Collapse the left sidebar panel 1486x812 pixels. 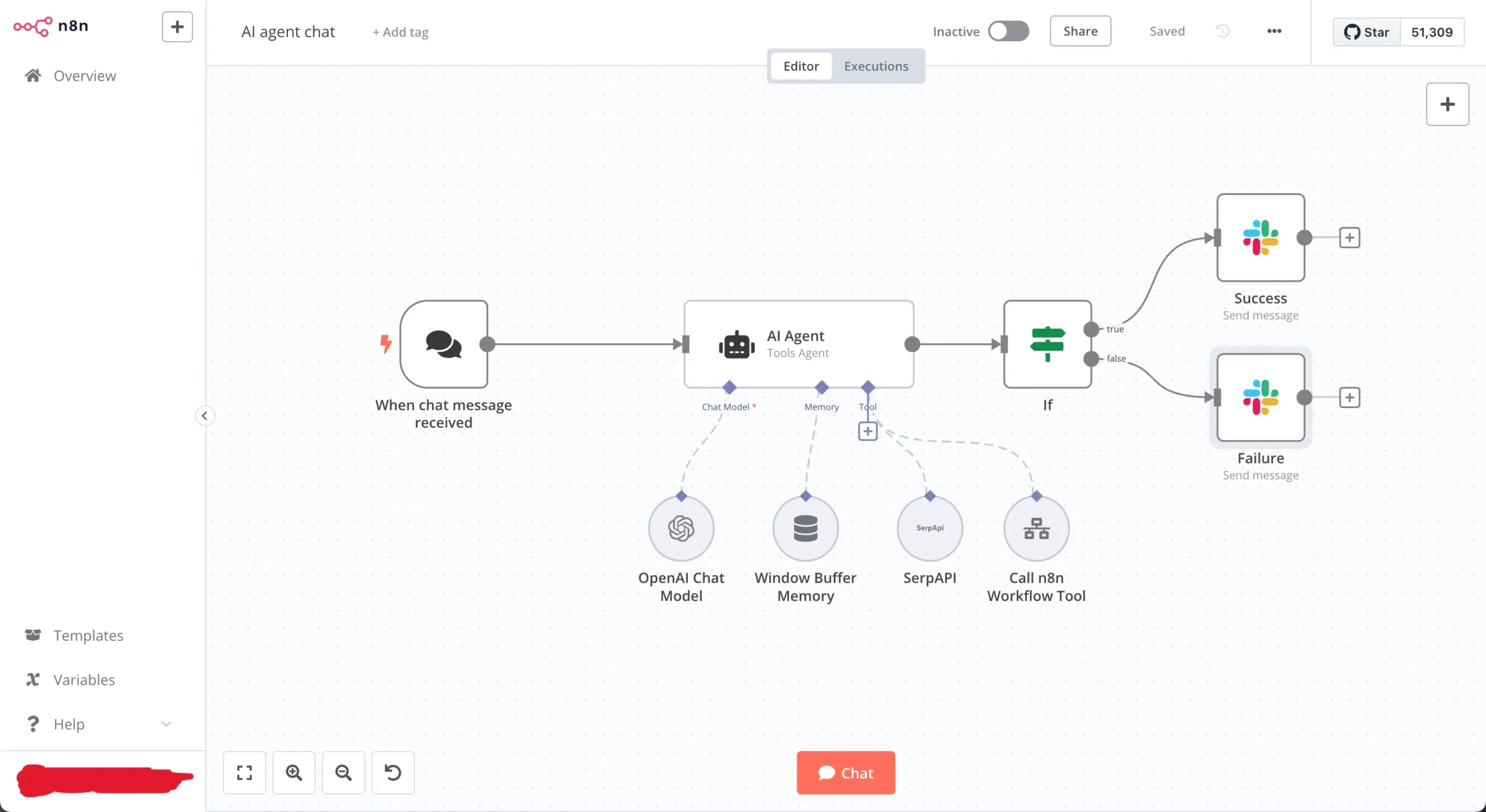point(205,416)
